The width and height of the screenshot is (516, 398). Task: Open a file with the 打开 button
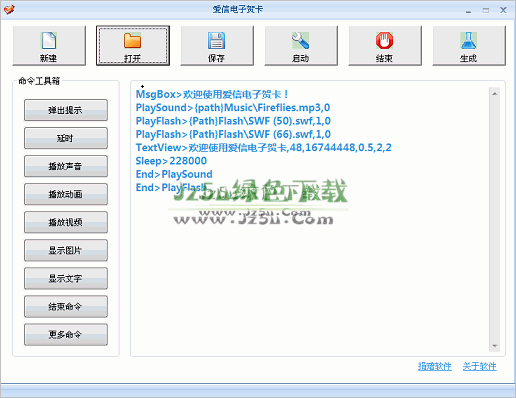click(133, 46)
